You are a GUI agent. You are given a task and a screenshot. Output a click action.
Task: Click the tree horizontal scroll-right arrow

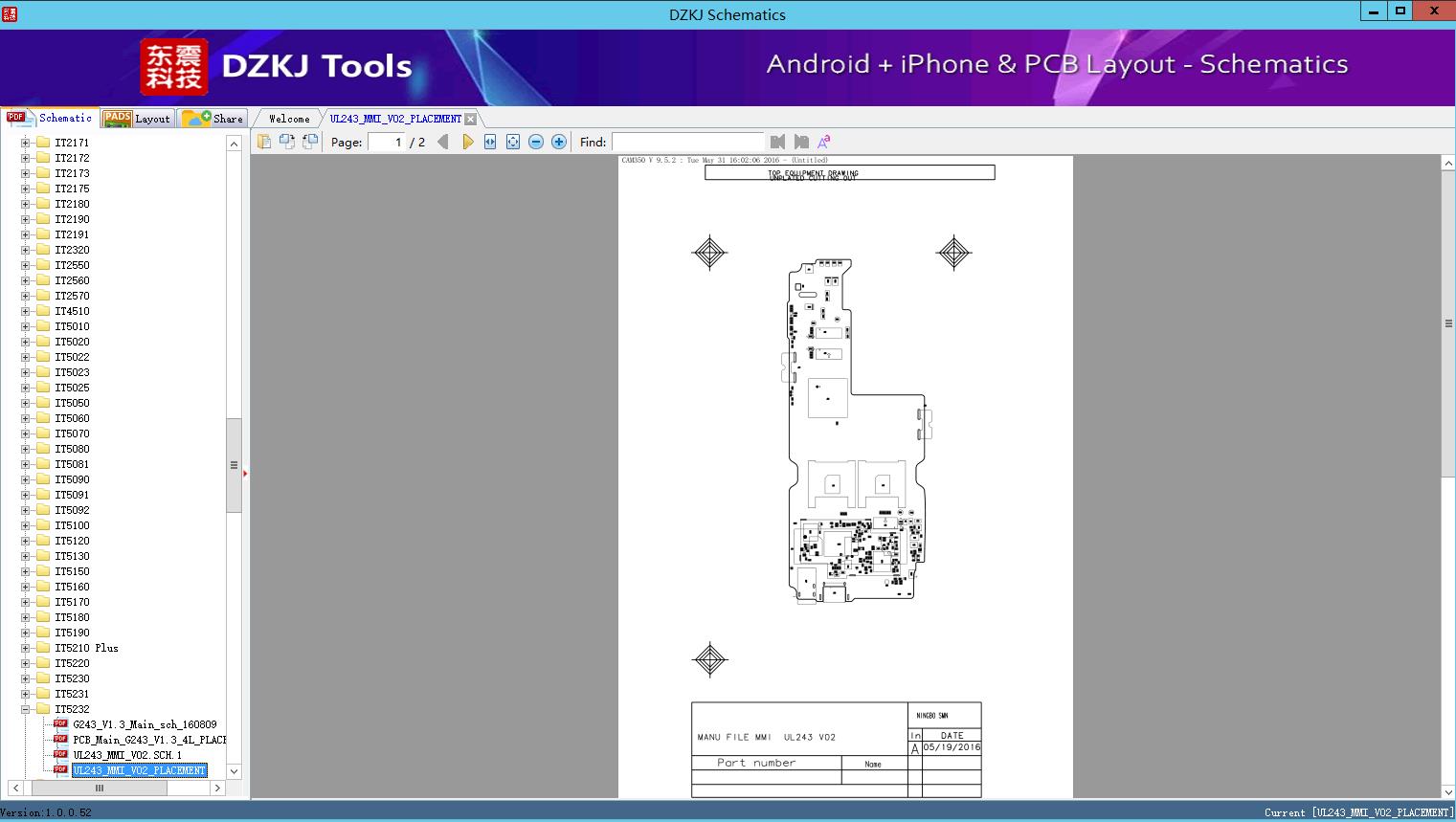[217, 789]
